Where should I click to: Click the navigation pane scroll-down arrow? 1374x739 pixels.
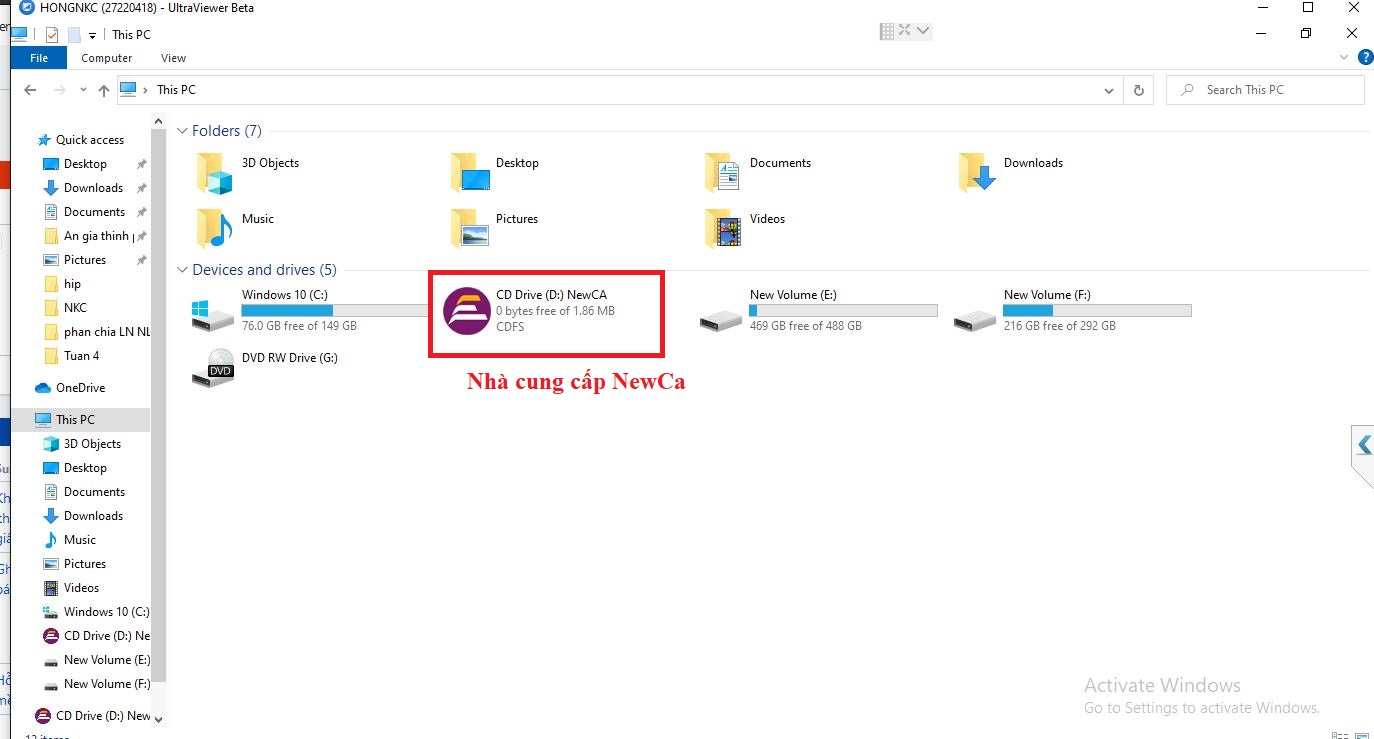click(159, 718)
